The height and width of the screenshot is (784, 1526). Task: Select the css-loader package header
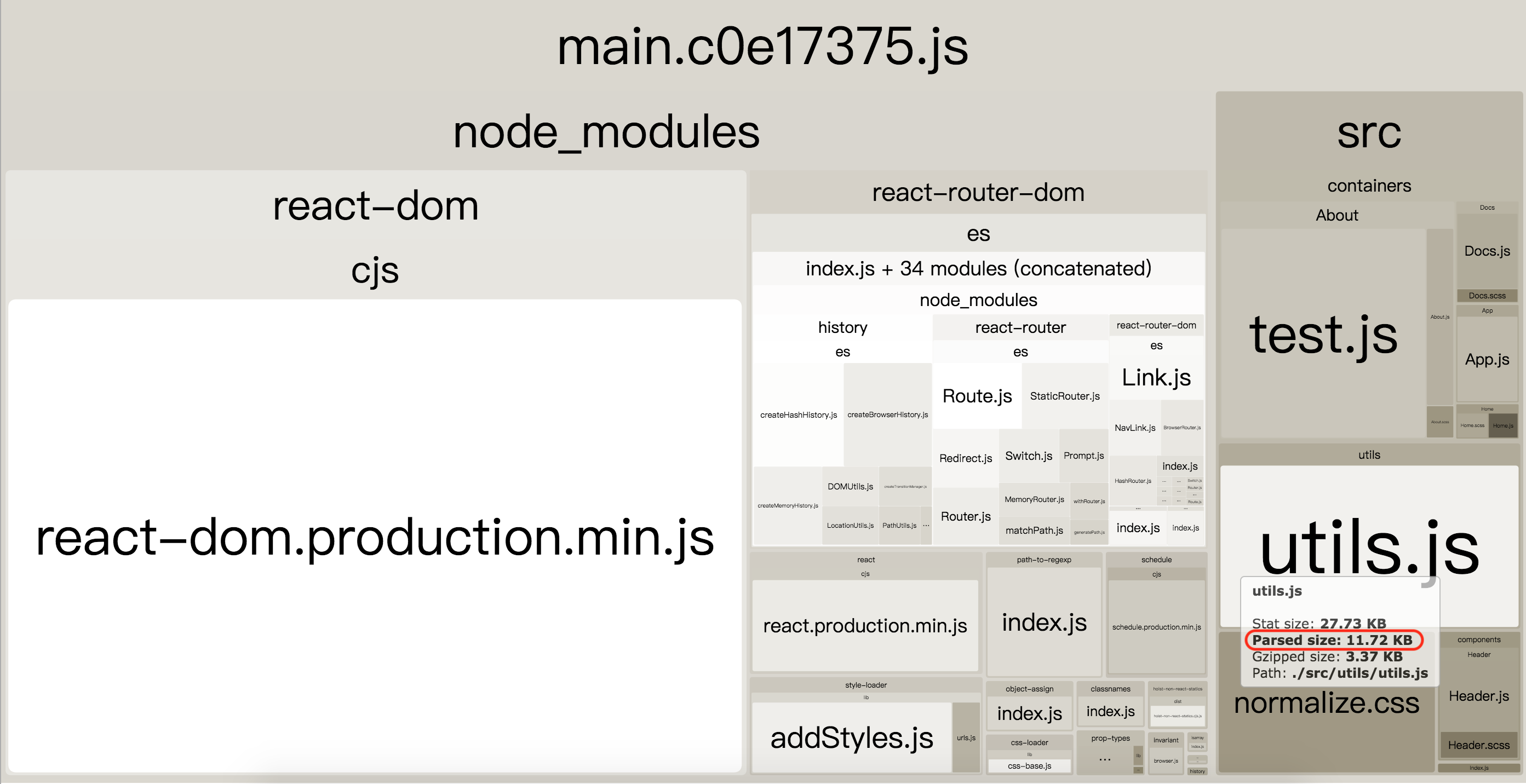(1029, 742)
